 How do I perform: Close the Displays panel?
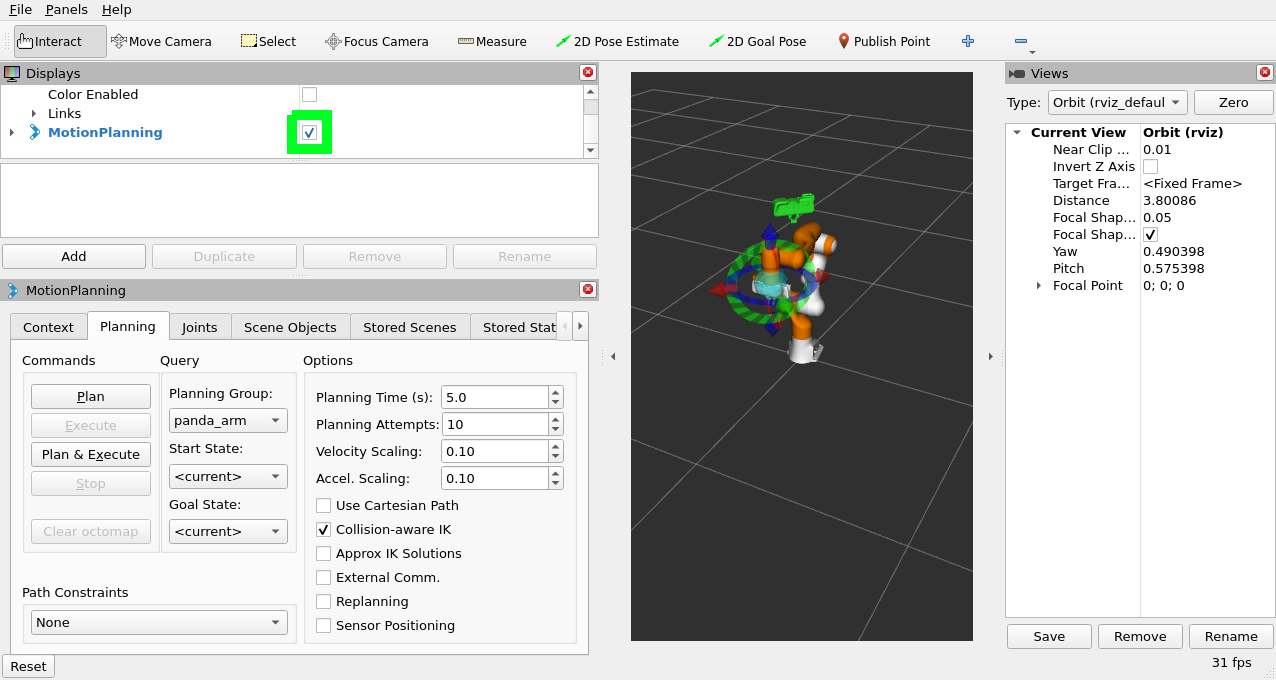pyautogui.click(x=588, y=73)
